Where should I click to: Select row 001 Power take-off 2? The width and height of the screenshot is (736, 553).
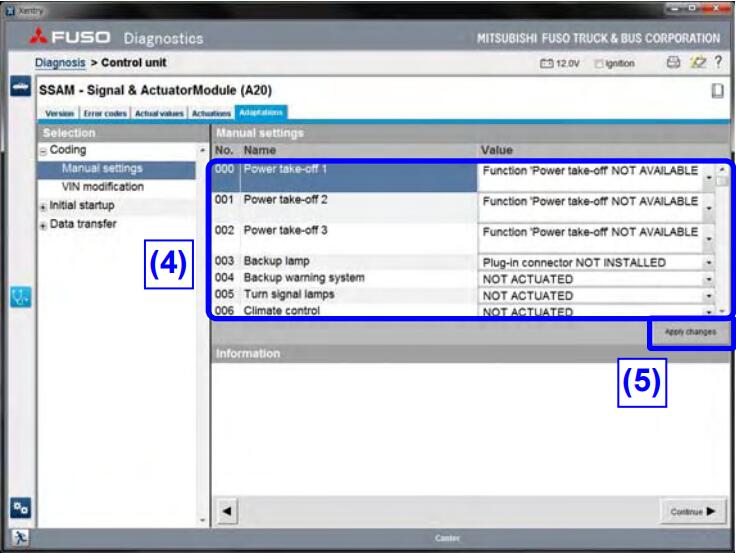(344, 208)
